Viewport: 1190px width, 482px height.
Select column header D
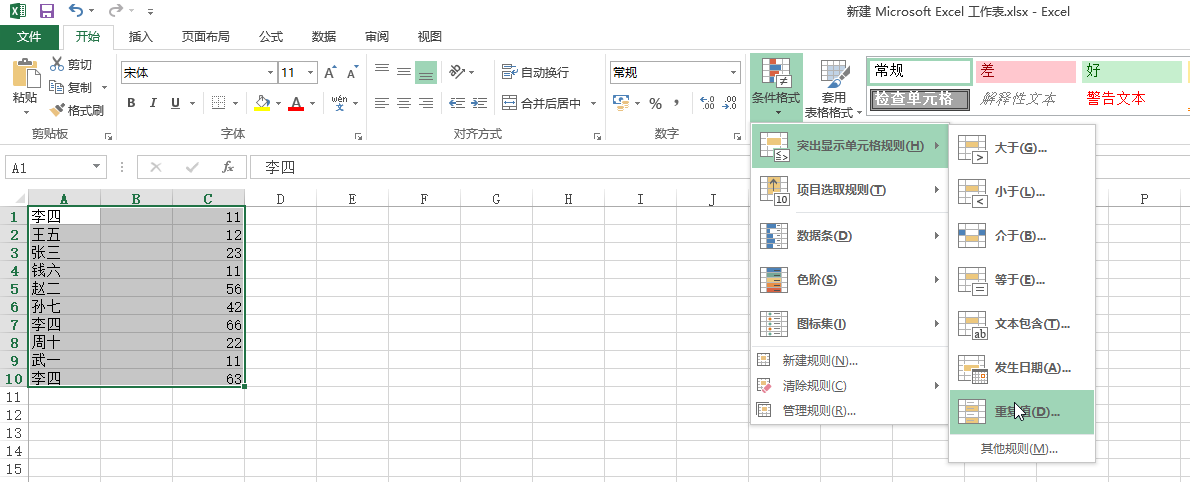click(280, 199)
